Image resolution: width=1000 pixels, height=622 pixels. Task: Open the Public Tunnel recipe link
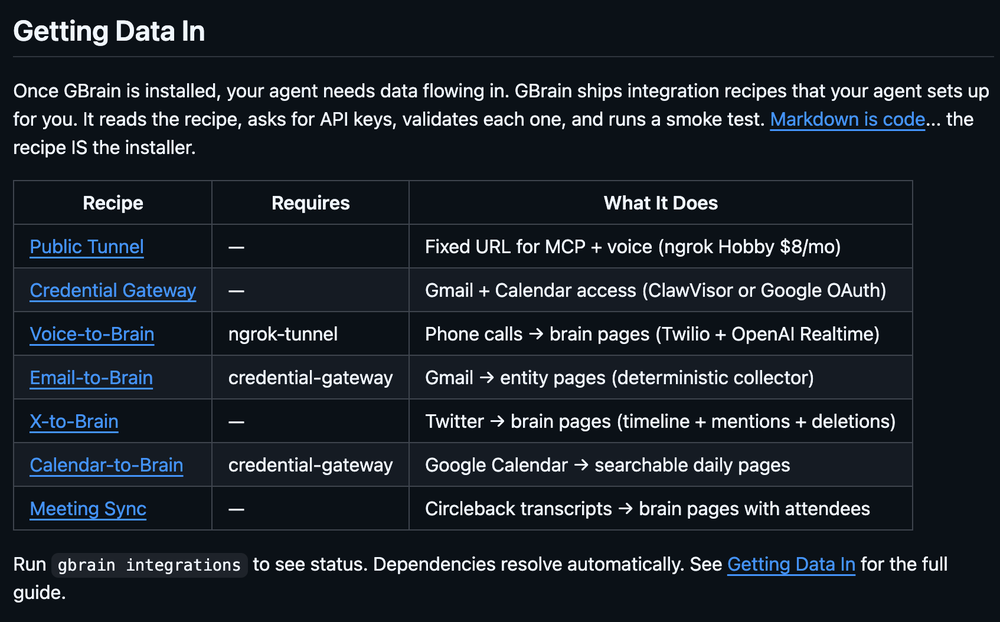click(87, 247)
